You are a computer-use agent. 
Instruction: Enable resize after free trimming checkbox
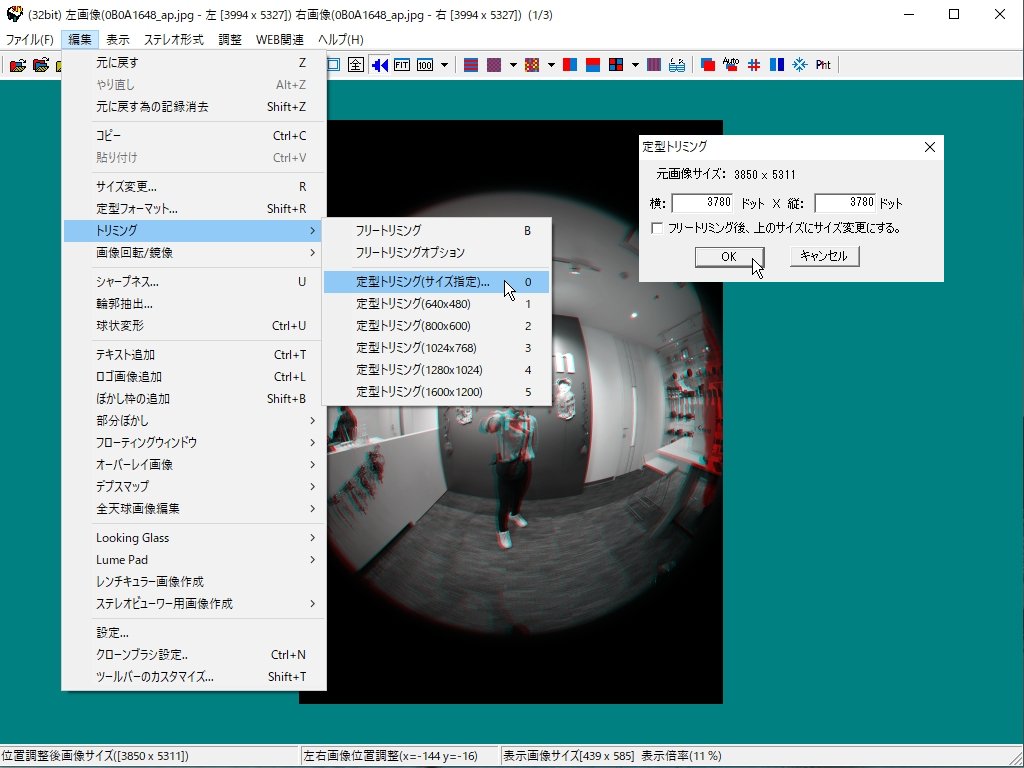(657, 229)
